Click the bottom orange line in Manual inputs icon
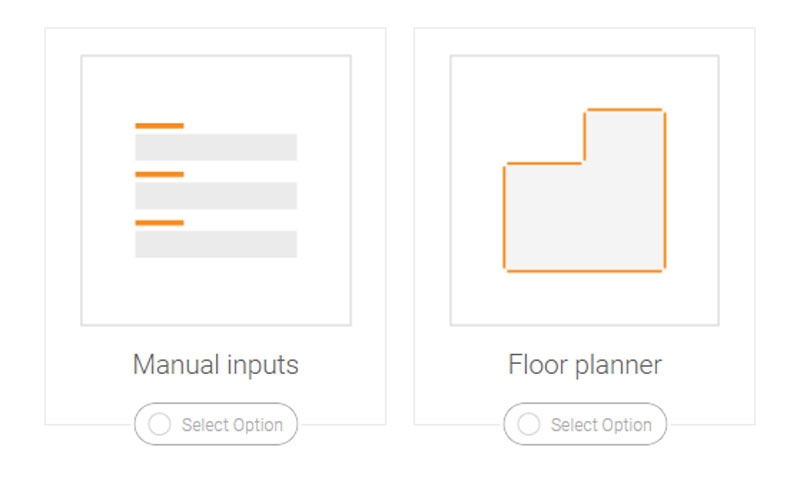The height and width of the screenshot is (487, 800). coord(159,222)
